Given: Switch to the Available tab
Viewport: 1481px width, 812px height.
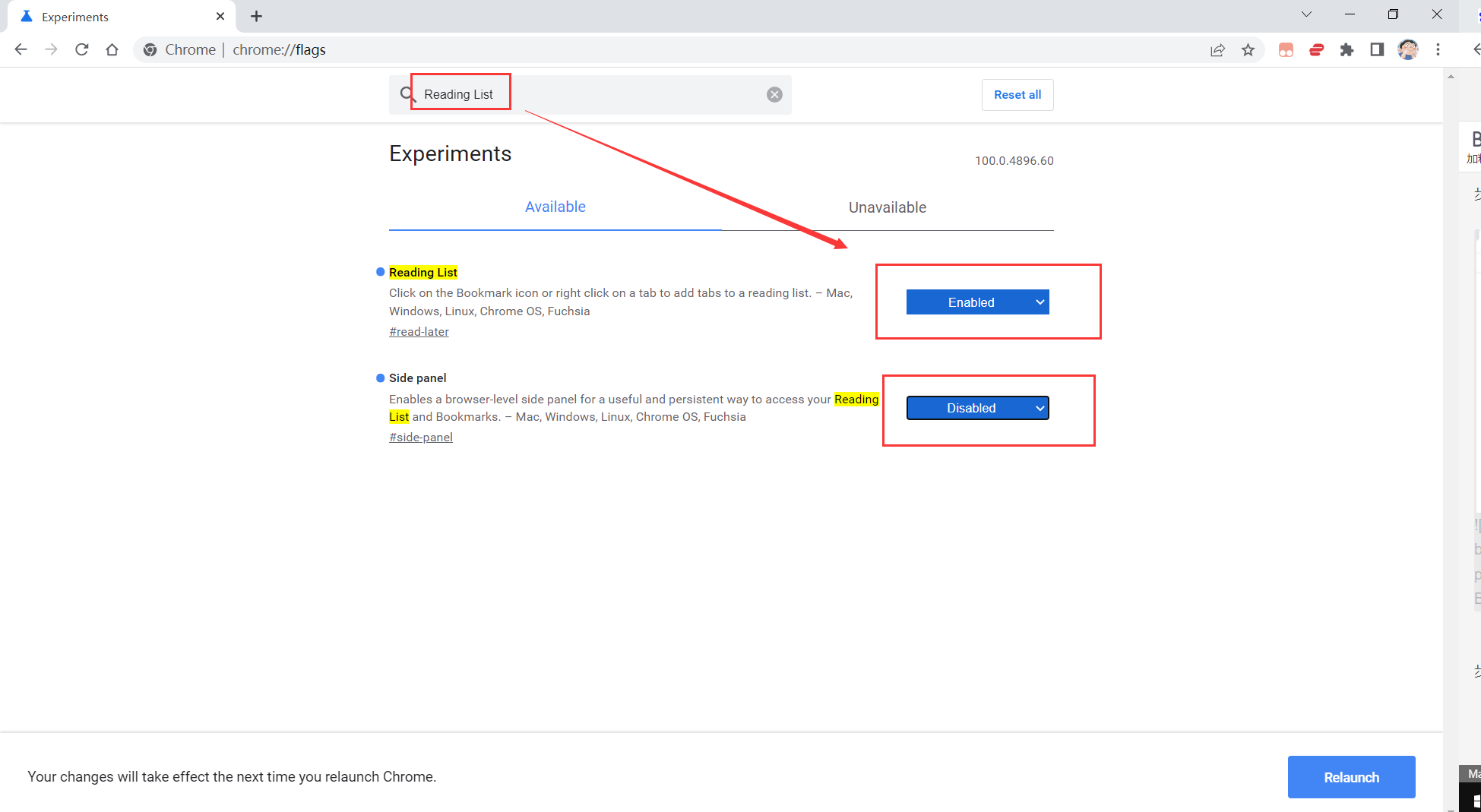Looking at the screenshot, I should pos(555,207).
